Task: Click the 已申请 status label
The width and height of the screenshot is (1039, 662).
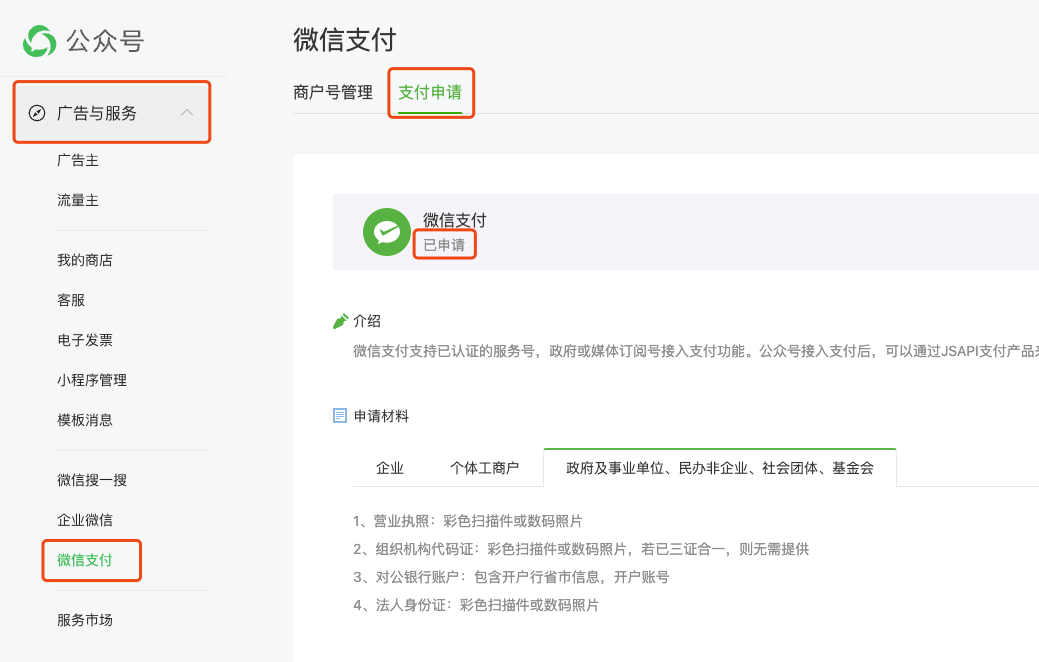Action: tap(444, 245)
